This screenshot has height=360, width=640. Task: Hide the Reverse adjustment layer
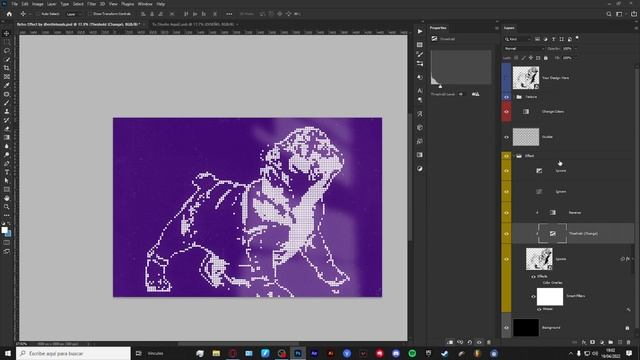(x=506, y=213)
